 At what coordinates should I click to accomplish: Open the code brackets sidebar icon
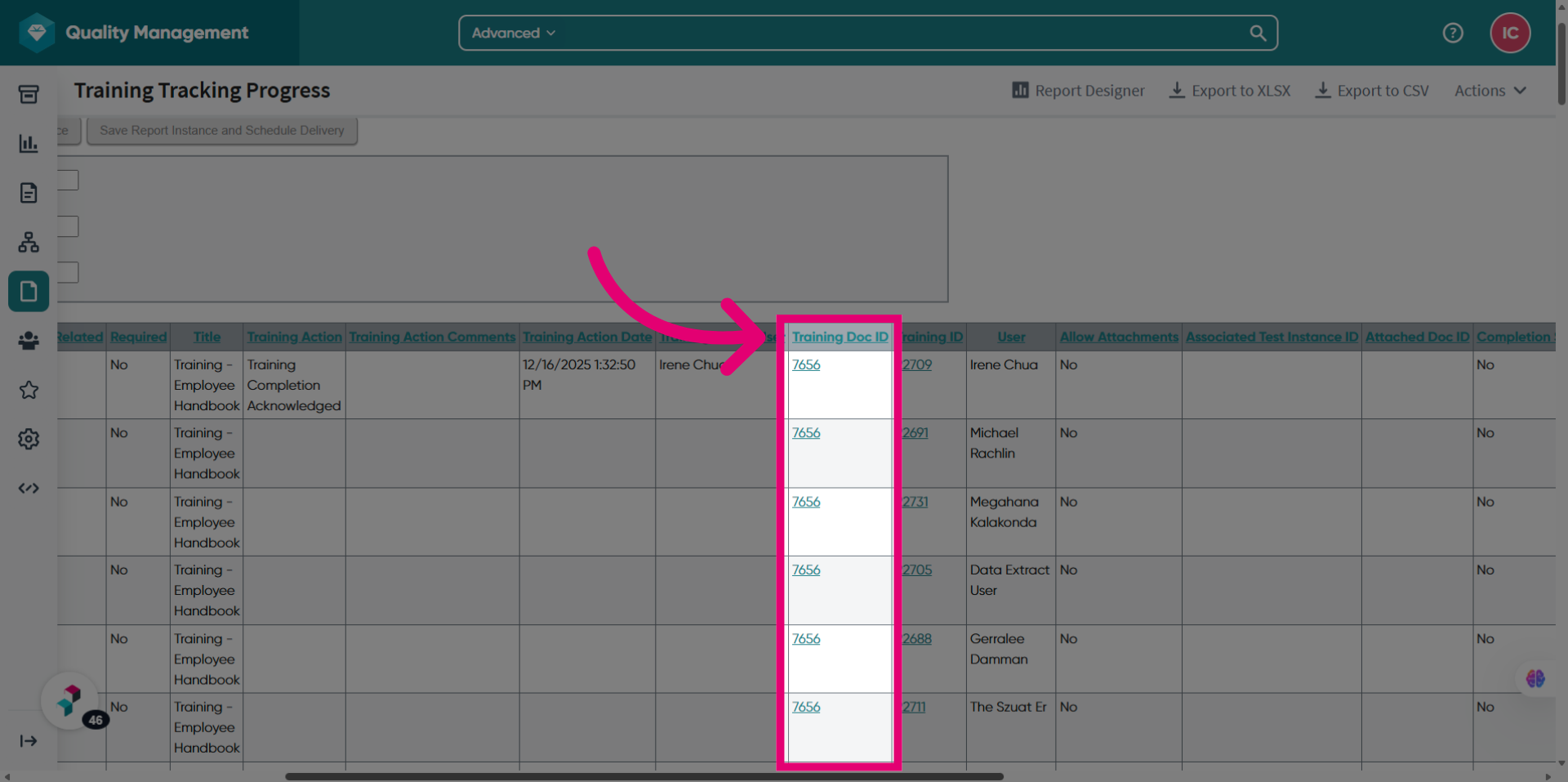(29, 488)
